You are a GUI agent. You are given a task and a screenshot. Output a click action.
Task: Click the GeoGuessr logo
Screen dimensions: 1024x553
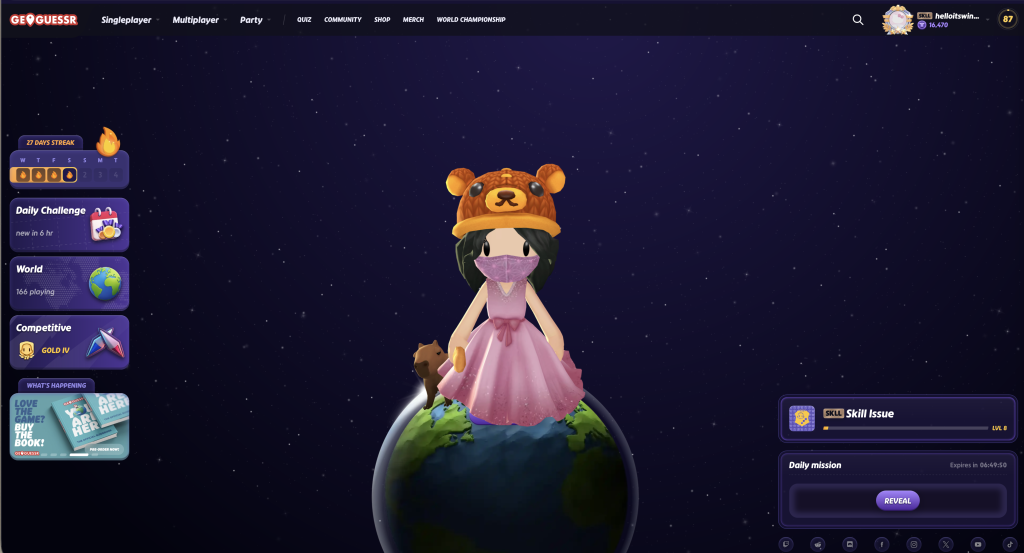[x=44, y=20]
